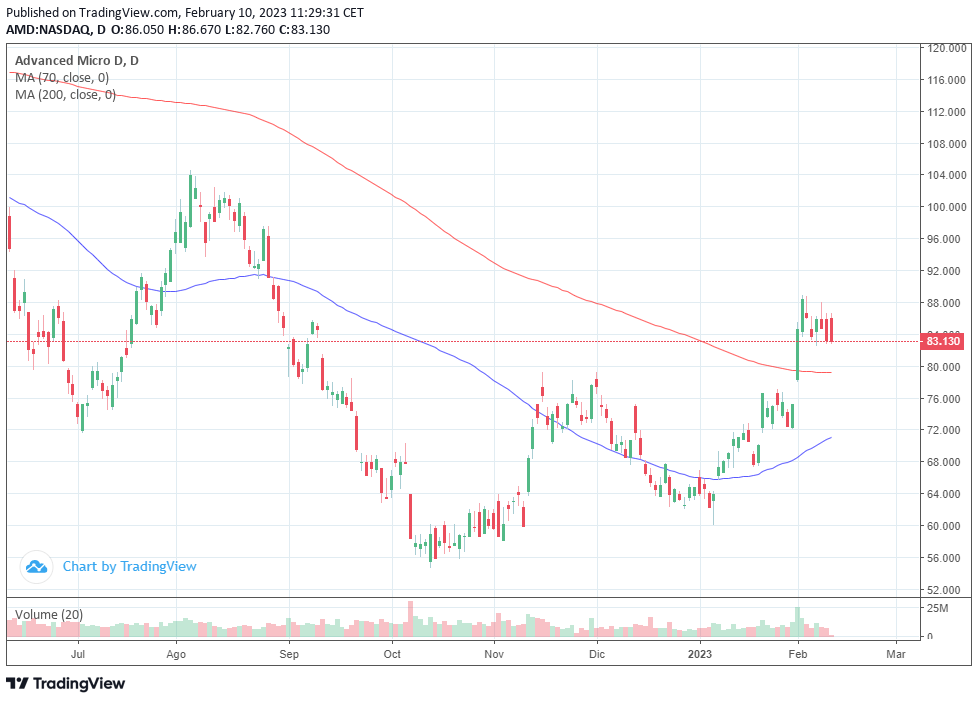Open the Chart by TradingView link
This screenshot has width=978, height=702.
click(129, 567)
